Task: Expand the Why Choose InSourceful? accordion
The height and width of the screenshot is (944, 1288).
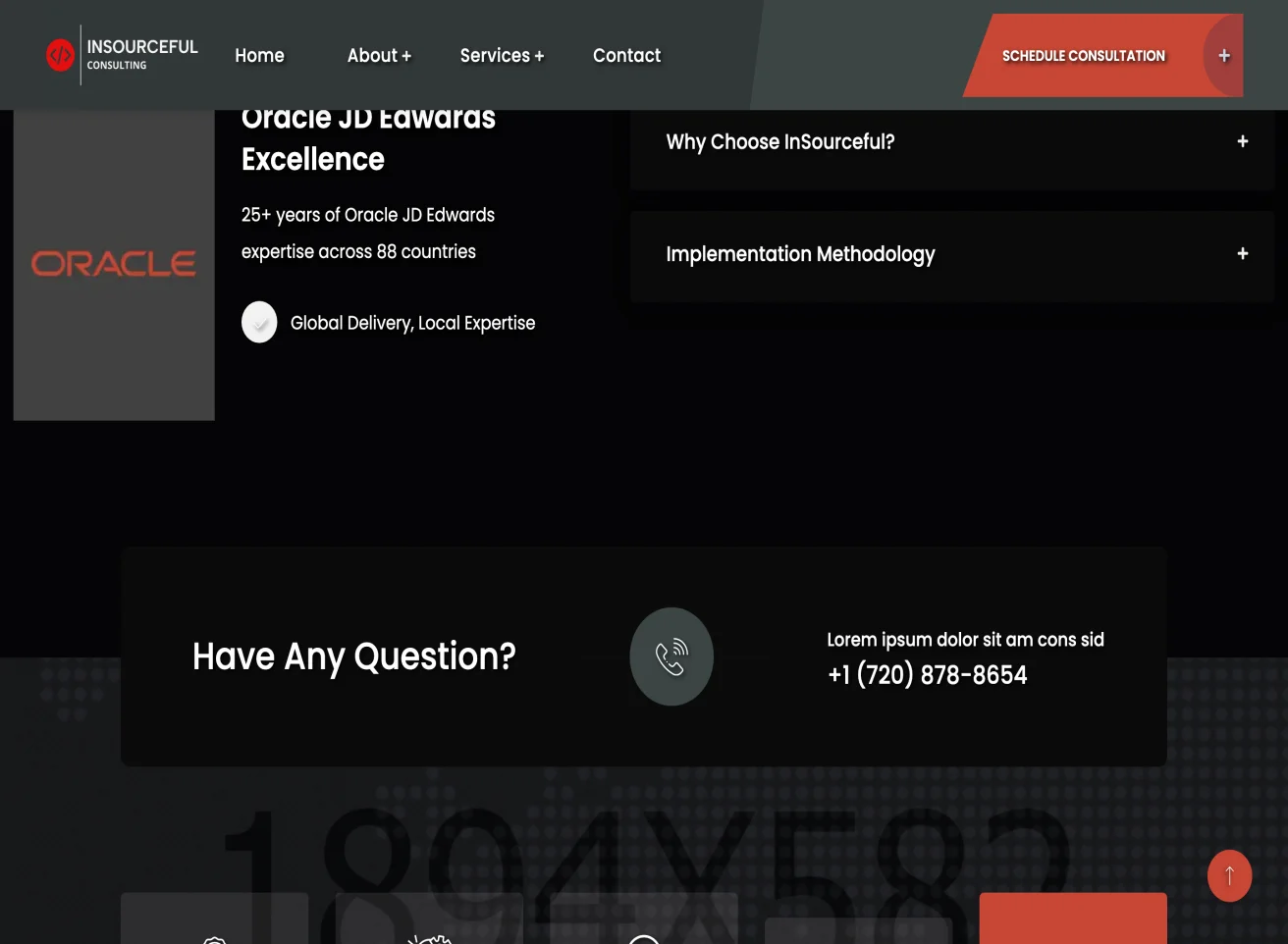Action: [780, 141]
